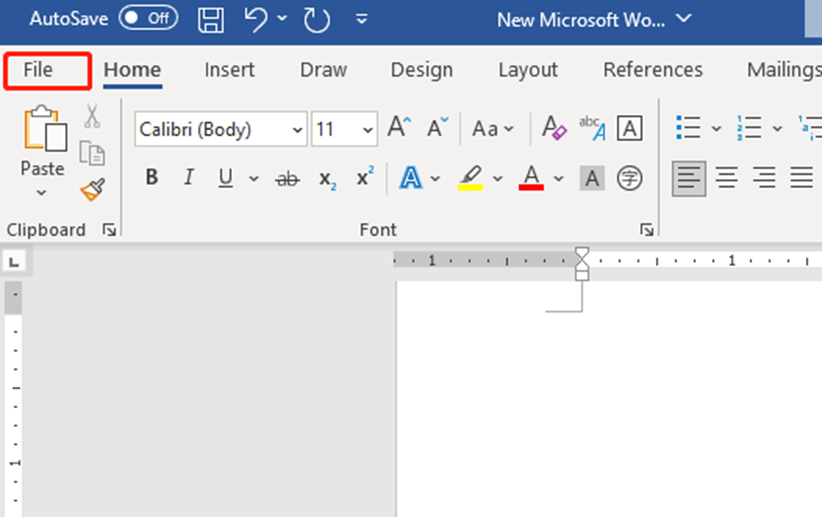Click the Paste clipboard icon
Screen dimensions: 822x517
46,128
